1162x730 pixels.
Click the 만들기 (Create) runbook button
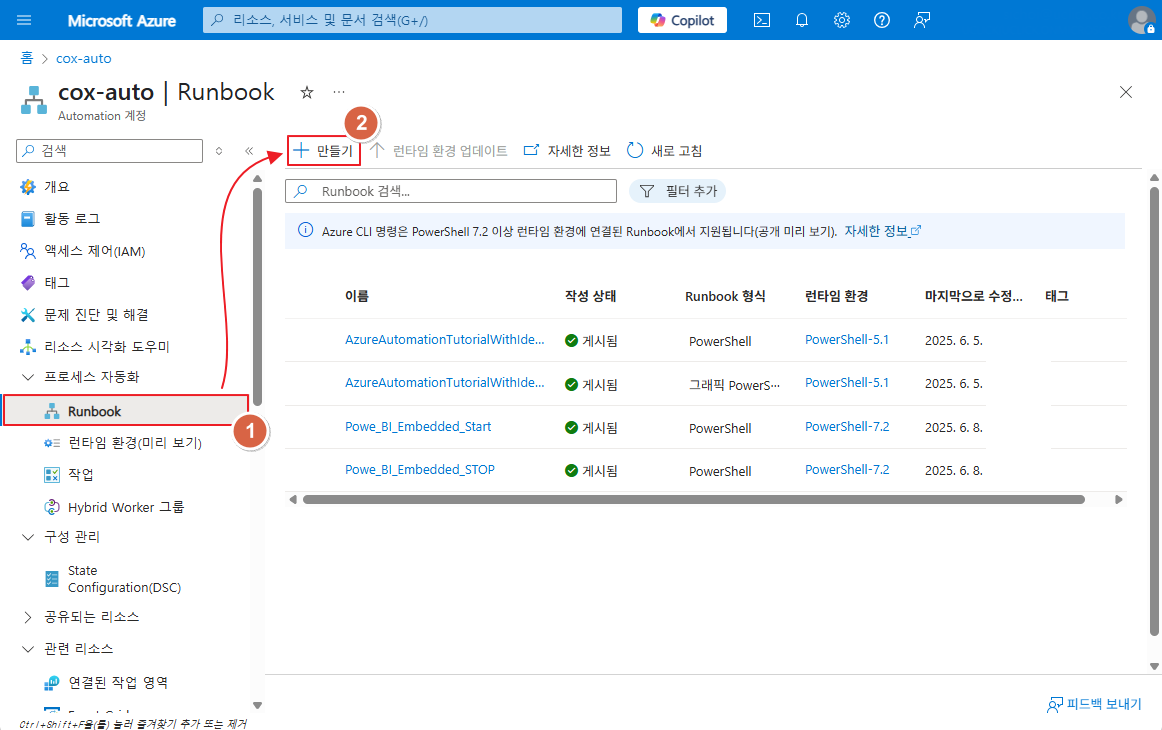point(323,150)
